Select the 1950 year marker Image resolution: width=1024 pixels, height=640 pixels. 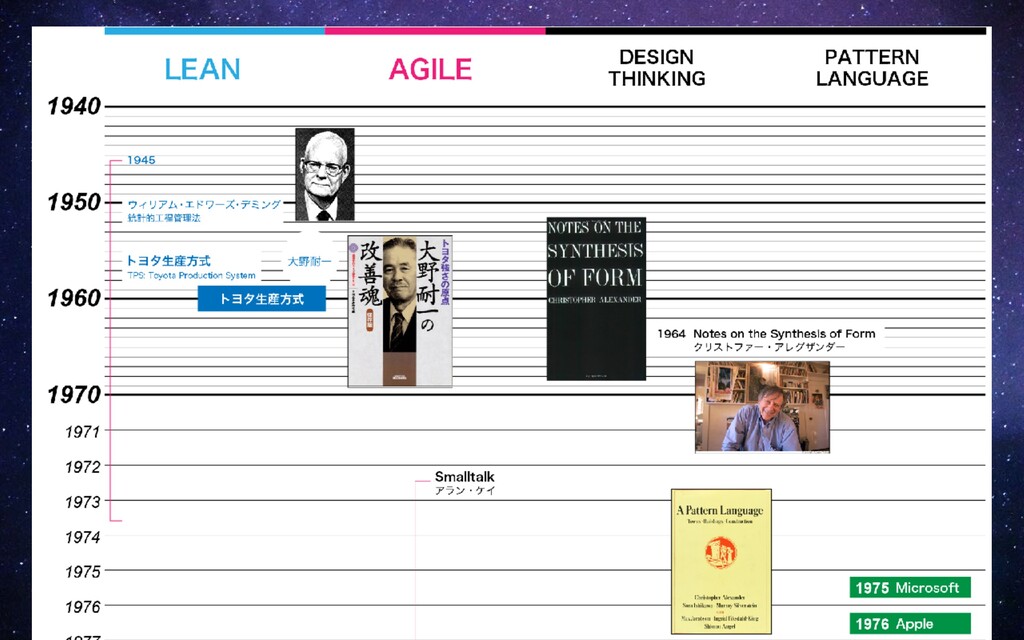coord(74,202)
